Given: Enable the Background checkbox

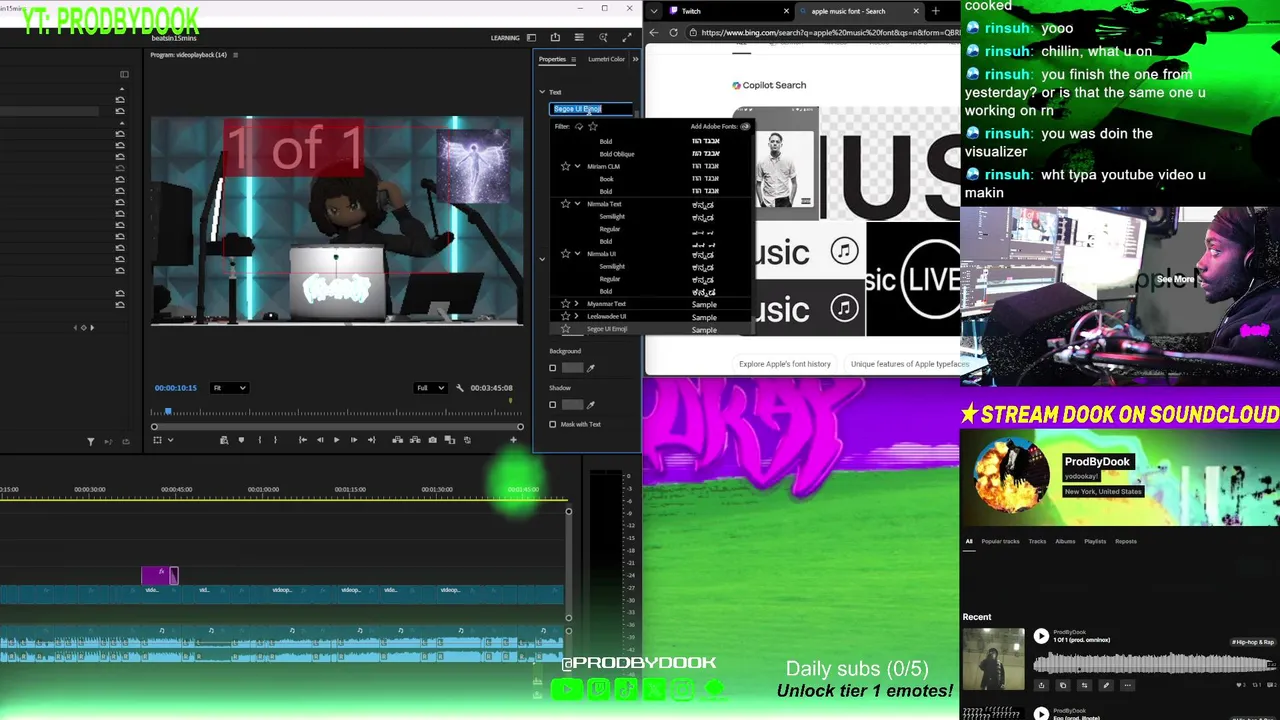Looking at the screenshot, I should [x=552, y=368].
